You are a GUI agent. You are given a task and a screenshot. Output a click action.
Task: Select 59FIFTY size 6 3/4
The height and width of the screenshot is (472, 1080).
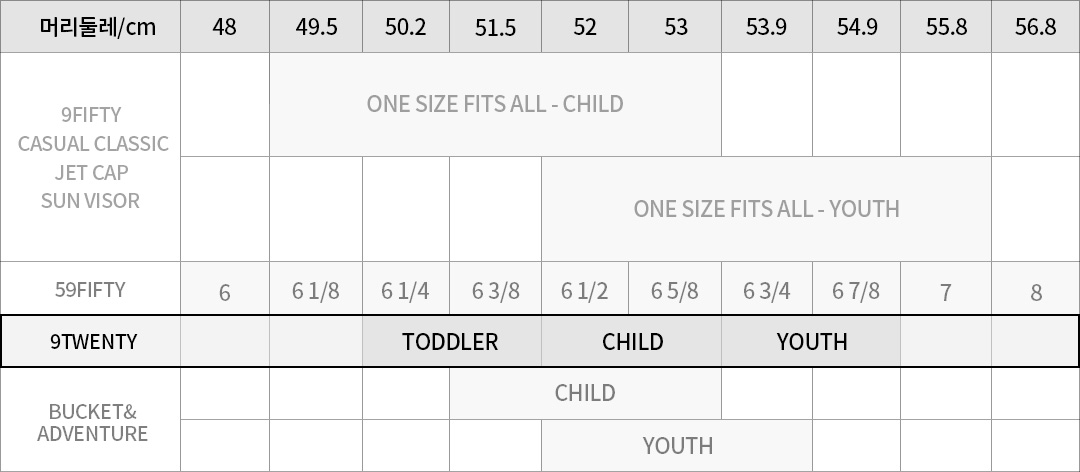point(766,291)
